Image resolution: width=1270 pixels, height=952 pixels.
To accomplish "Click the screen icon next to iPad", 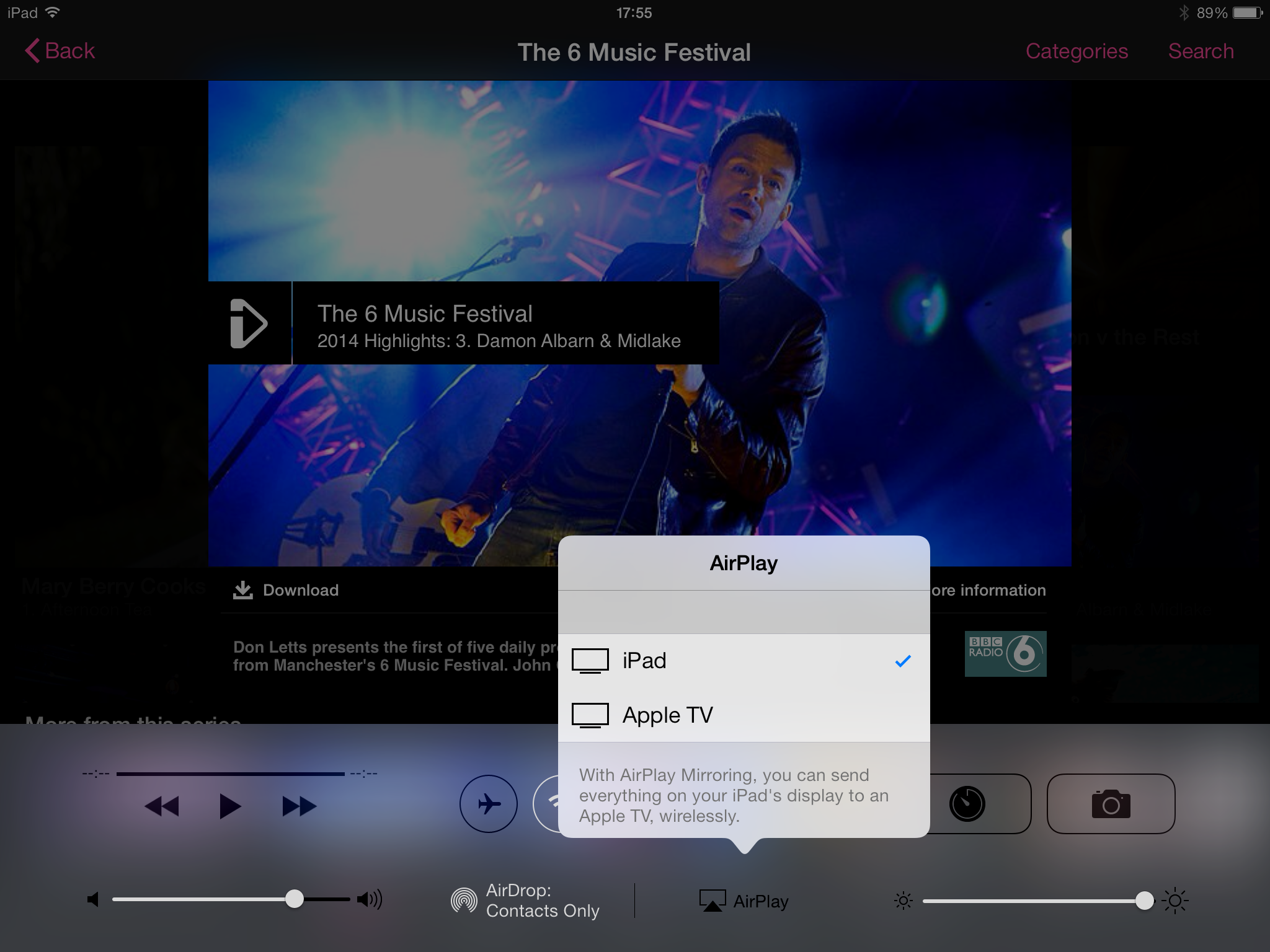I will pyautogui.click(x=590, y=661).
